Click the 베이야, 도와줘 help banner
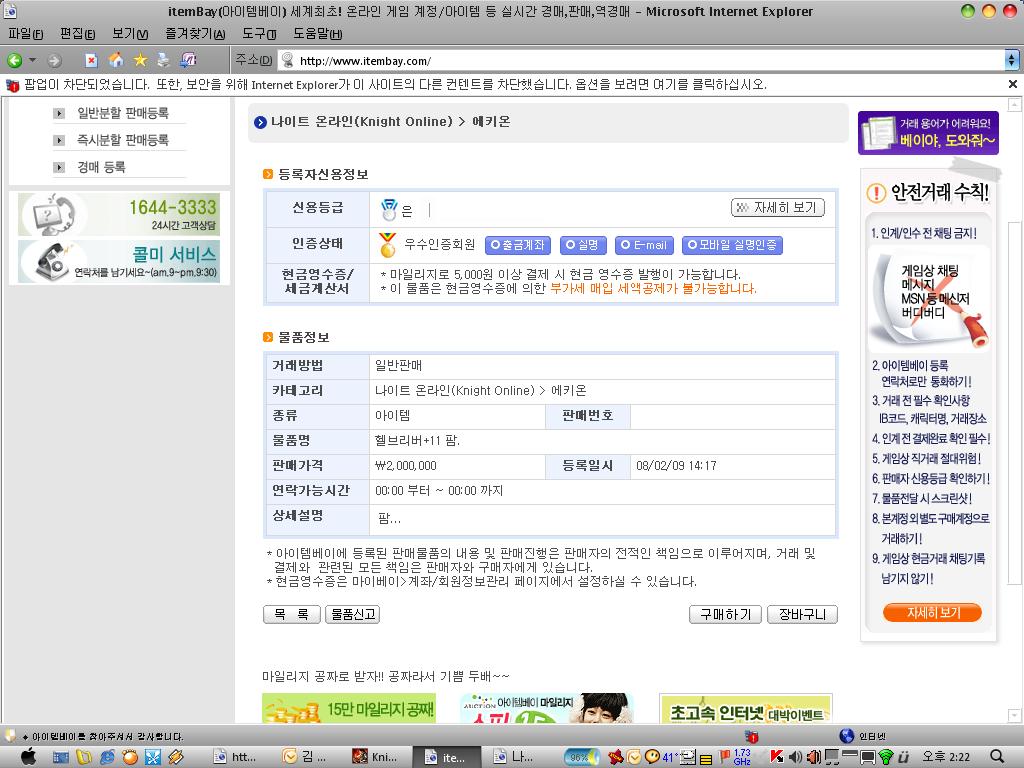1024x768 pixels. (x=928, y=133)
